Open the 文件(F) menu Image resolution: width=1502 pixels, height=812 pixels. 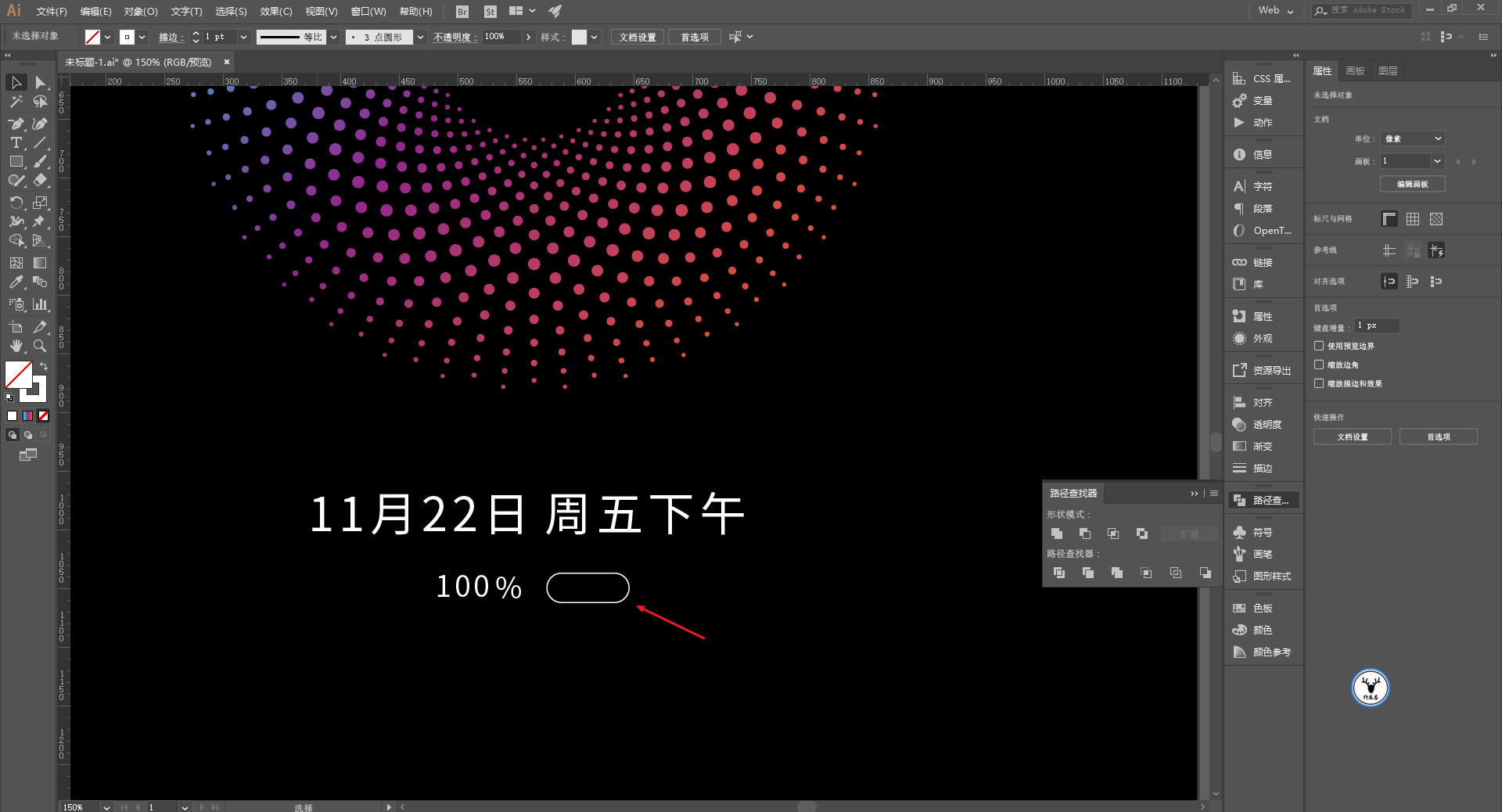coord(52,11)
